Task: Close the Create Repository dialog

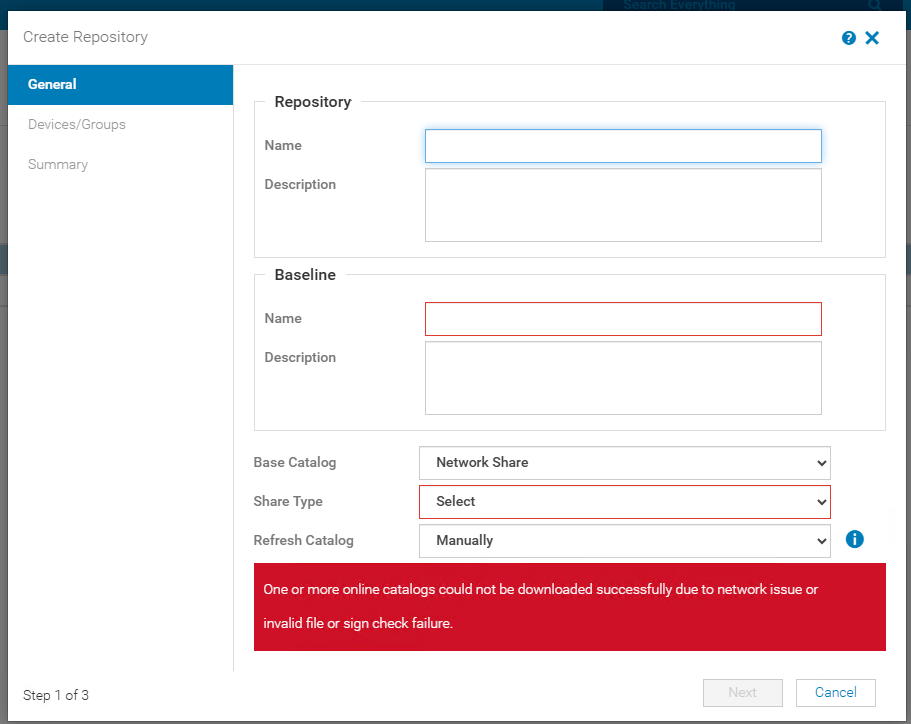Action: 872,38
